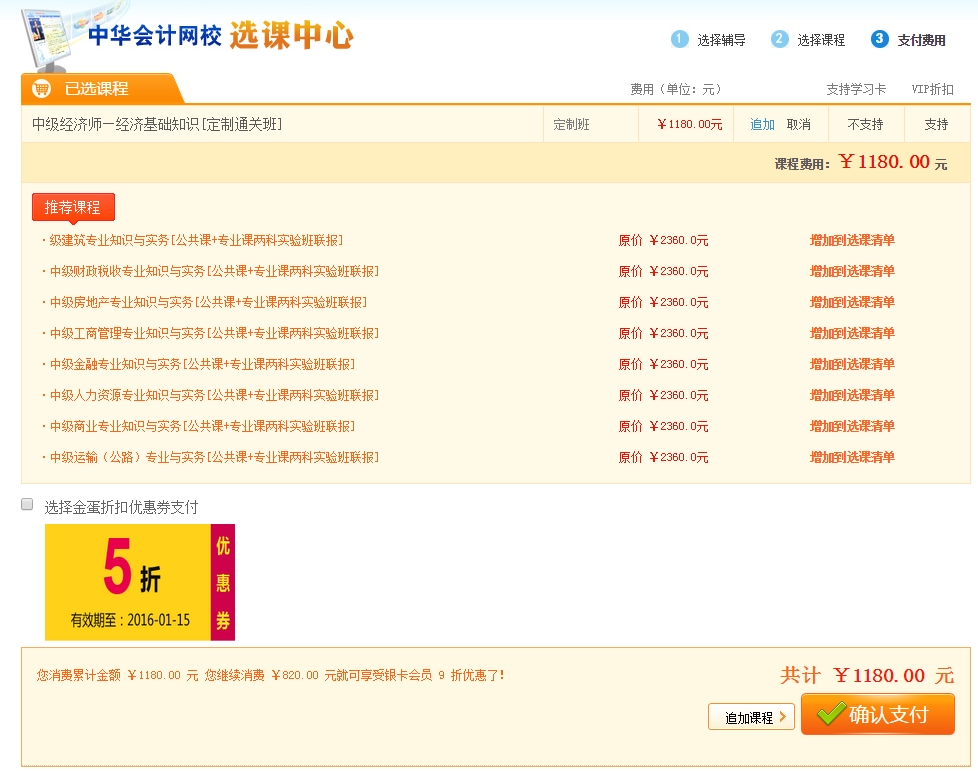Click the green checkmark on 确认支付 button
978x771 pixels.
(x=830, y=714)
